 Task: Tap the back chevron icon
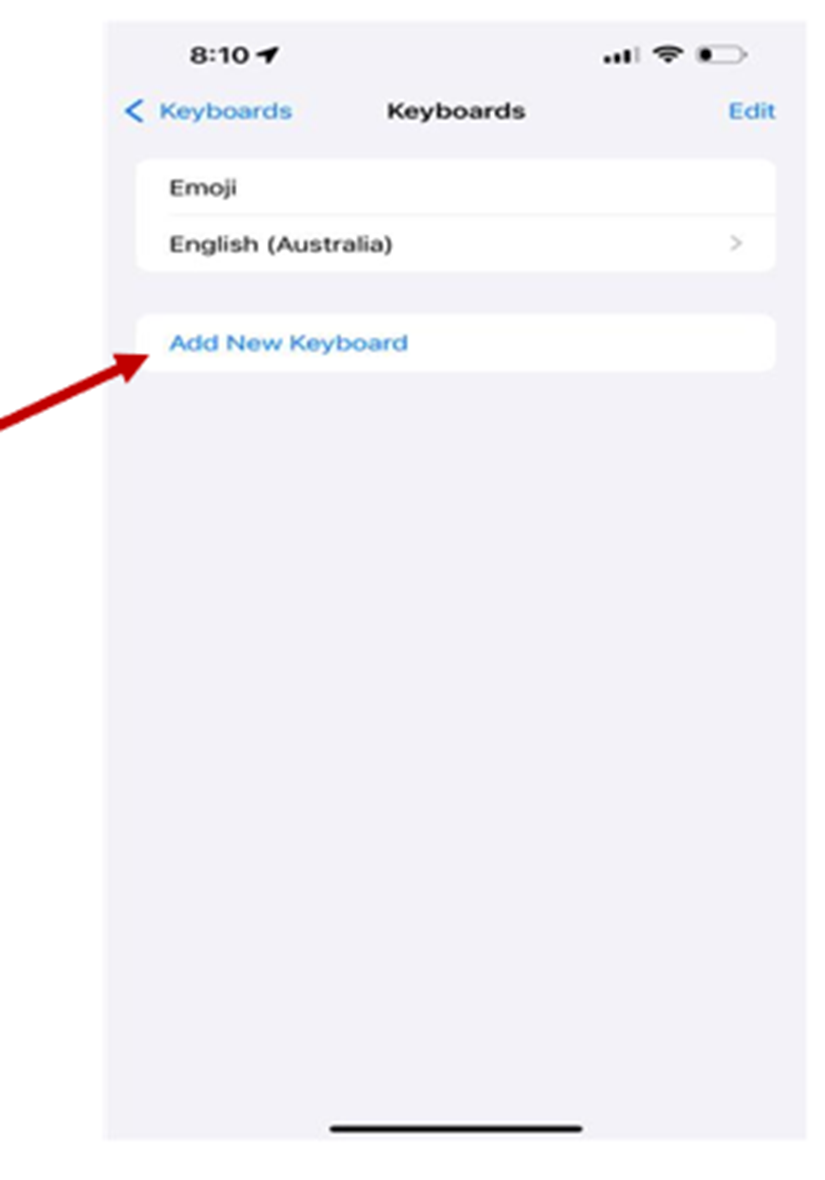(x=134, y=111)
